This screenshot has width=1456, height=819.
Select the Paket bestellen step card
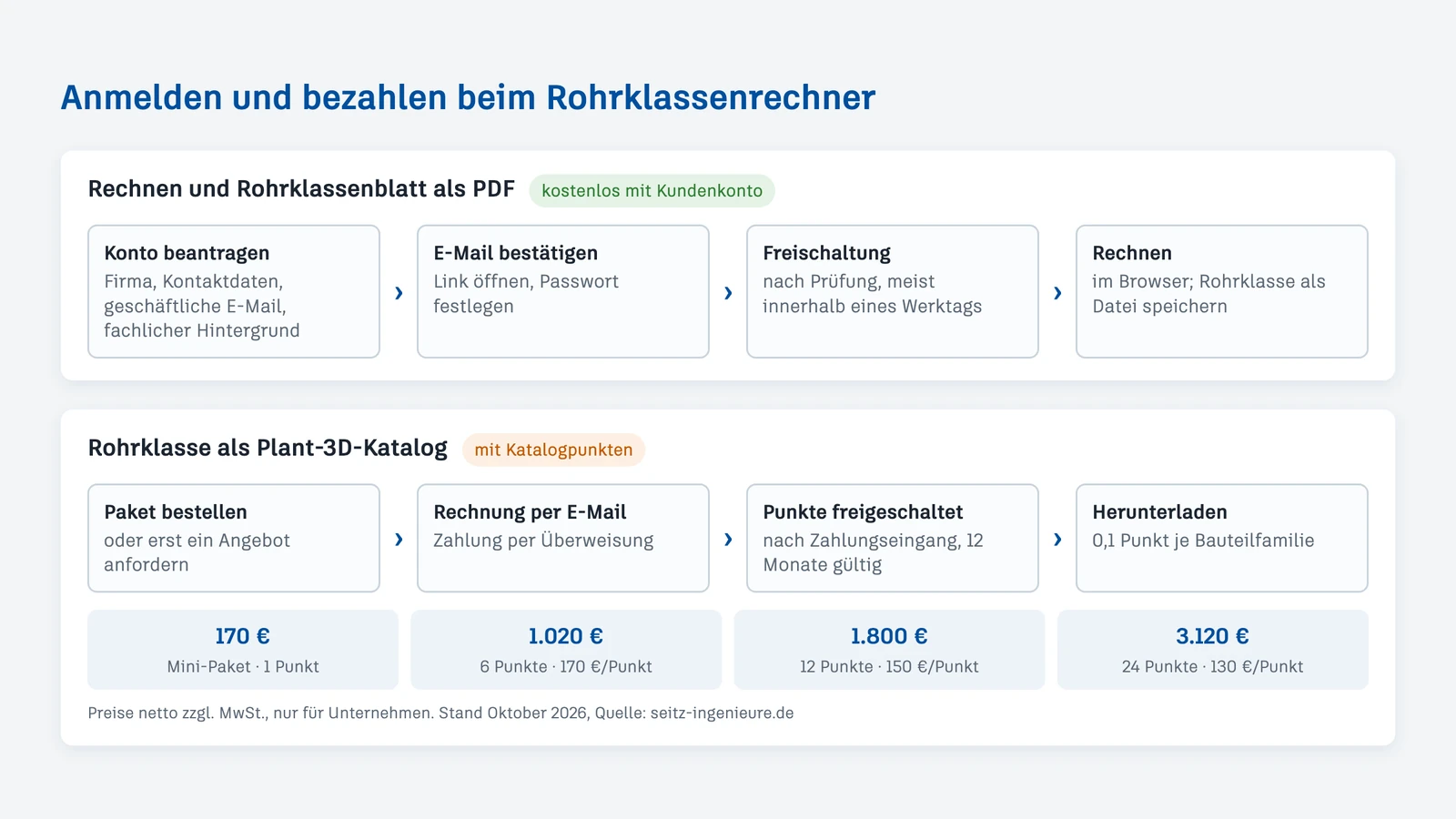click(234, 538)
